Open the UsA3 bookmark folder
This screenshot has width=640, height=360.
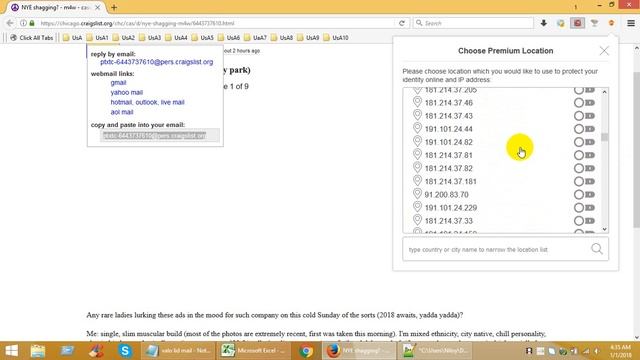pyautogui.click(x=150, y=38)
